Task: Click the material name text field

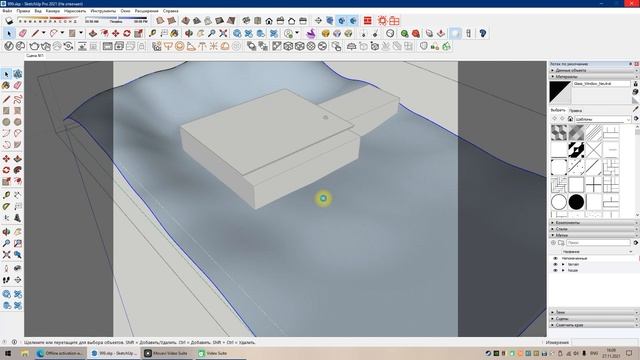Action: (601, 84)
